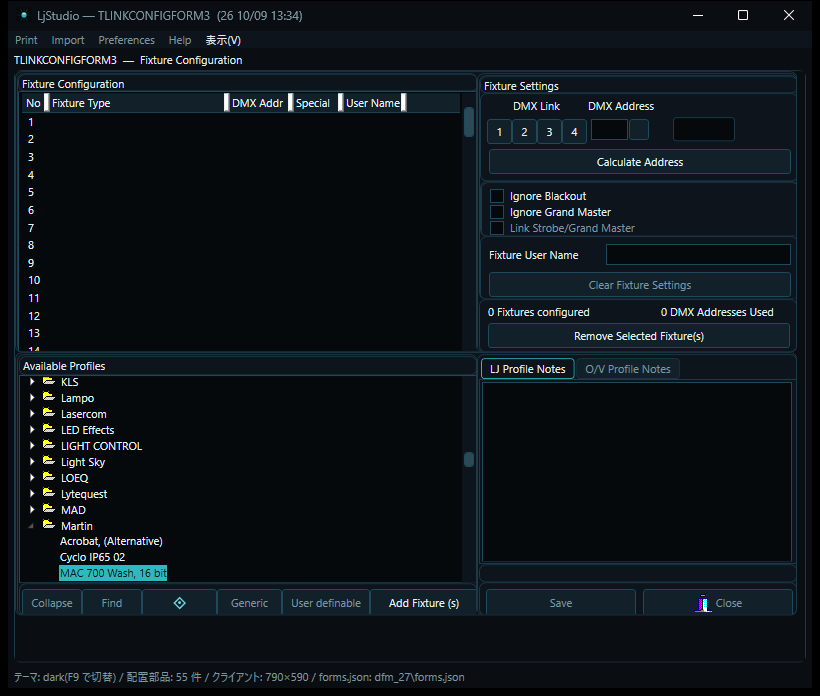The image size is (820, 696).
Task: Click the diamond icon button
Action: pos(179,603)
